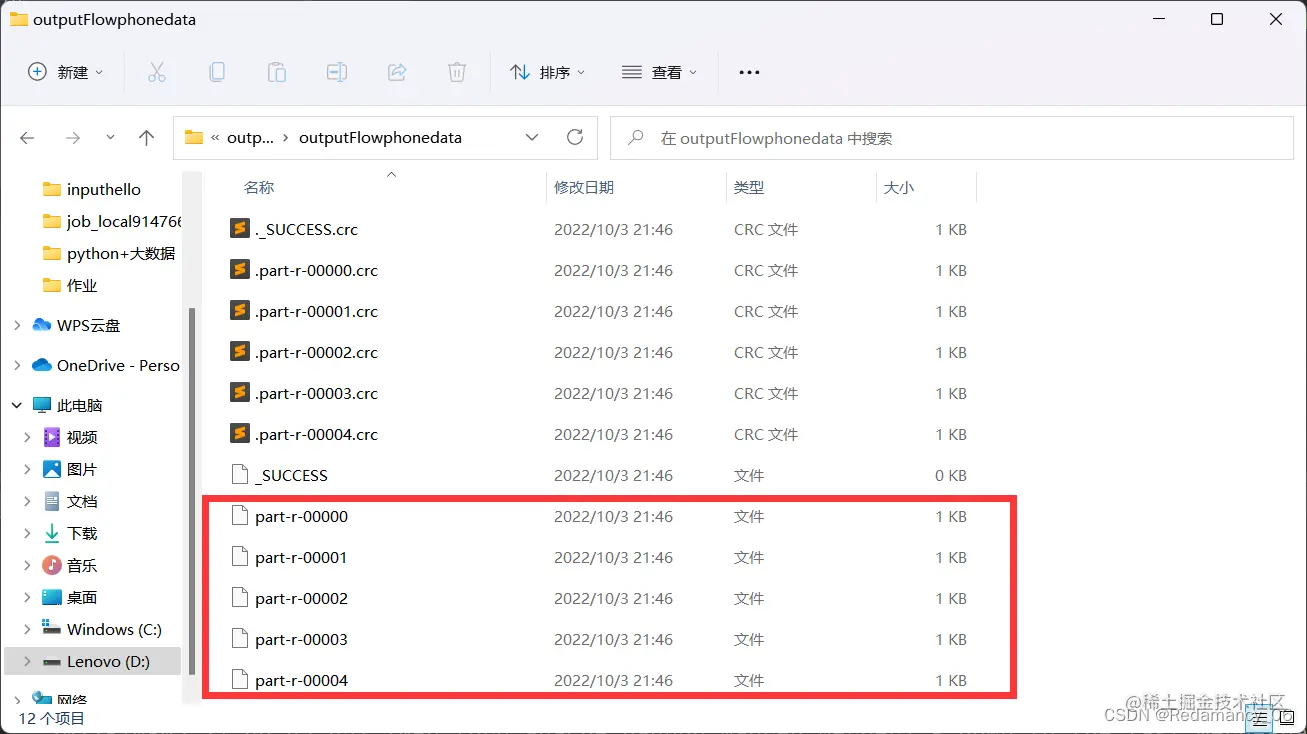Select the python+大数据 folder in sidebar

click(x=108, y=253)
